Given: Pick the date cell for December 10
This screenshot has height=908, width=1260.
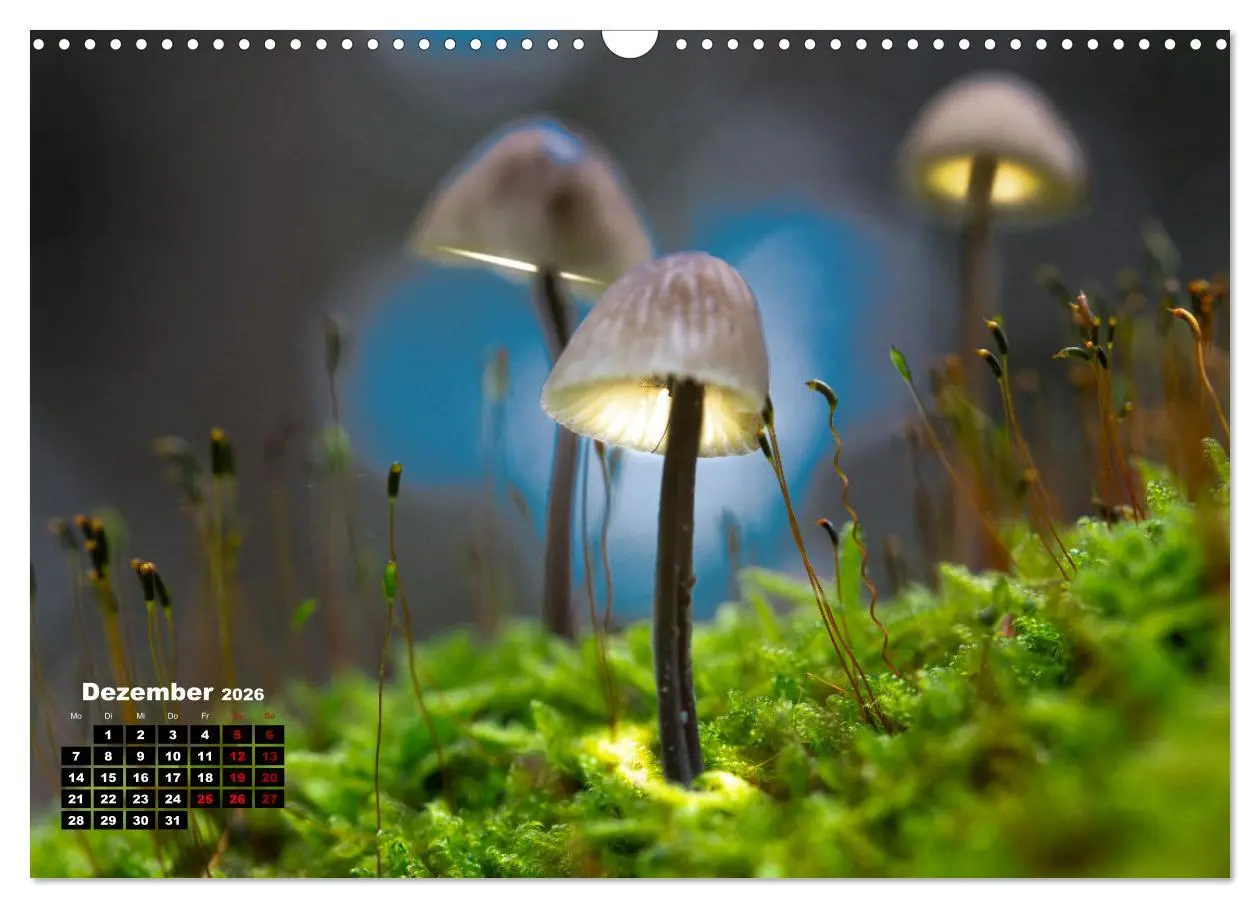Looking at the screenshot, I should point(172,756).
